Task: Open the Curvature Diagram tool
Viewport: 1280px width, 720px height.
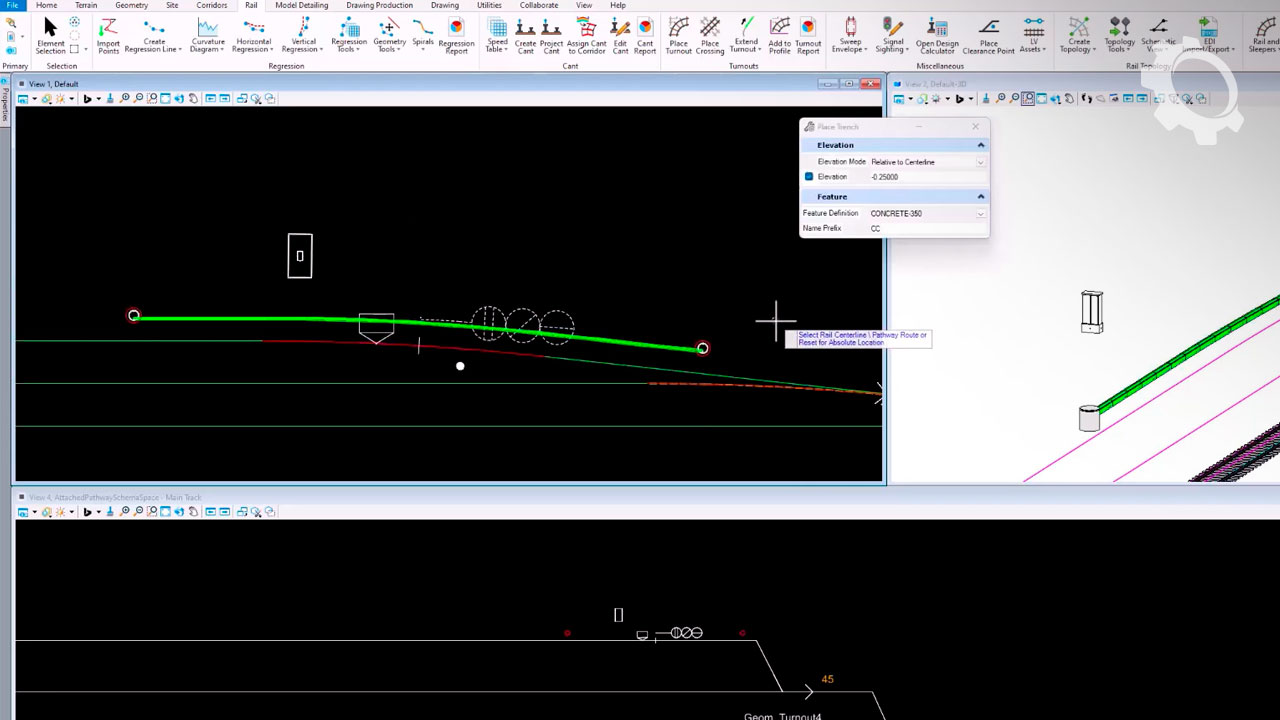Action: pos(208,35)
